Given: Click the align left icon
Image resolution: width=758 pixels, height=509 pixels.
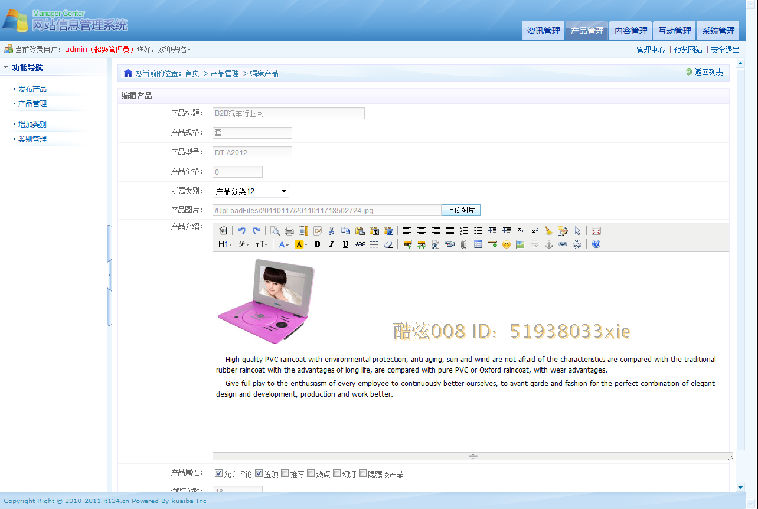Looking at the screenshot, I should (407, 231).
